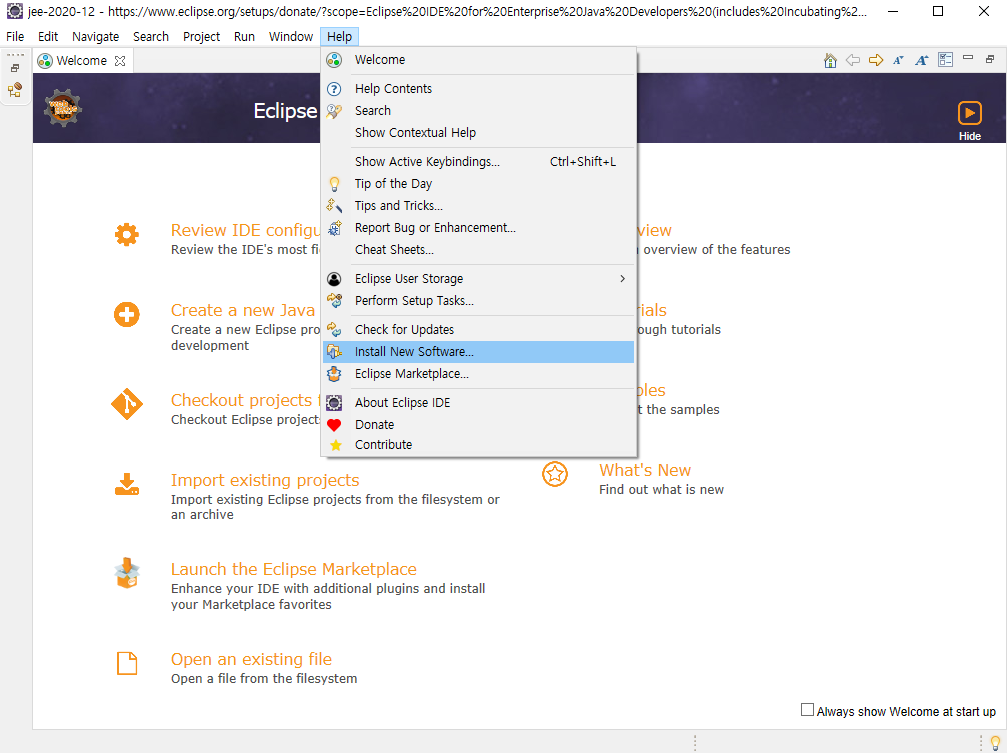1007x753 pixels.
Task: Reduce font size with the small A icon
Action: (898, 60)
